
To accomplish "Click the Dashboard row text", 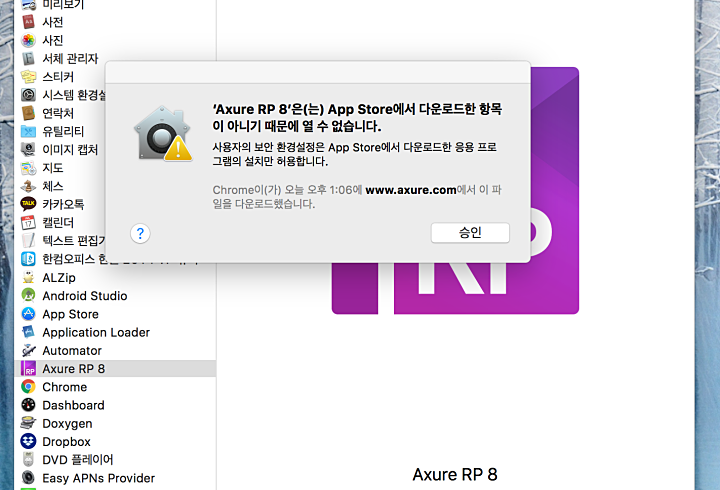I will pyautogui.click(x=73, y=405).
